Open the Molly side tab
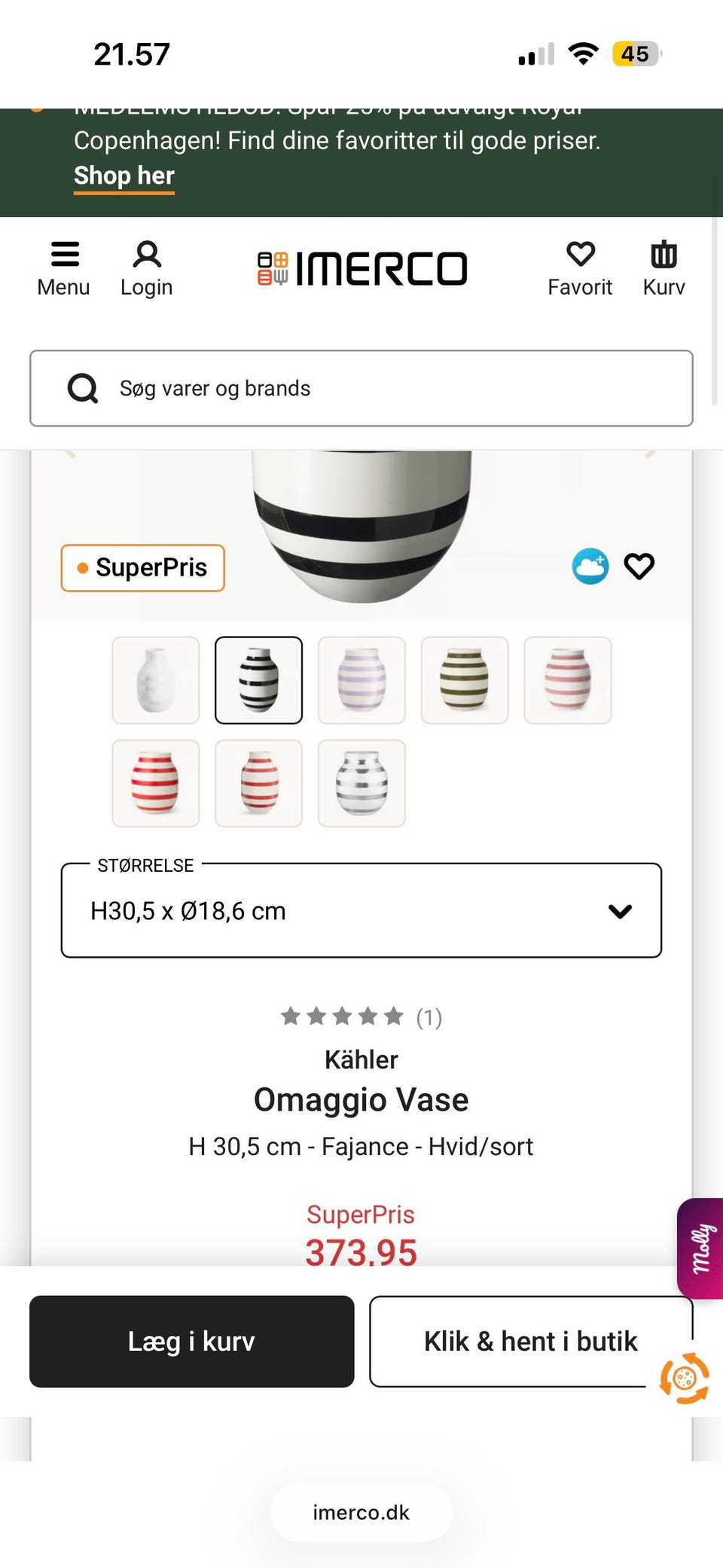Image resolution: width=723 pixels, height=1568 pixels. (x=701, y=1248)
